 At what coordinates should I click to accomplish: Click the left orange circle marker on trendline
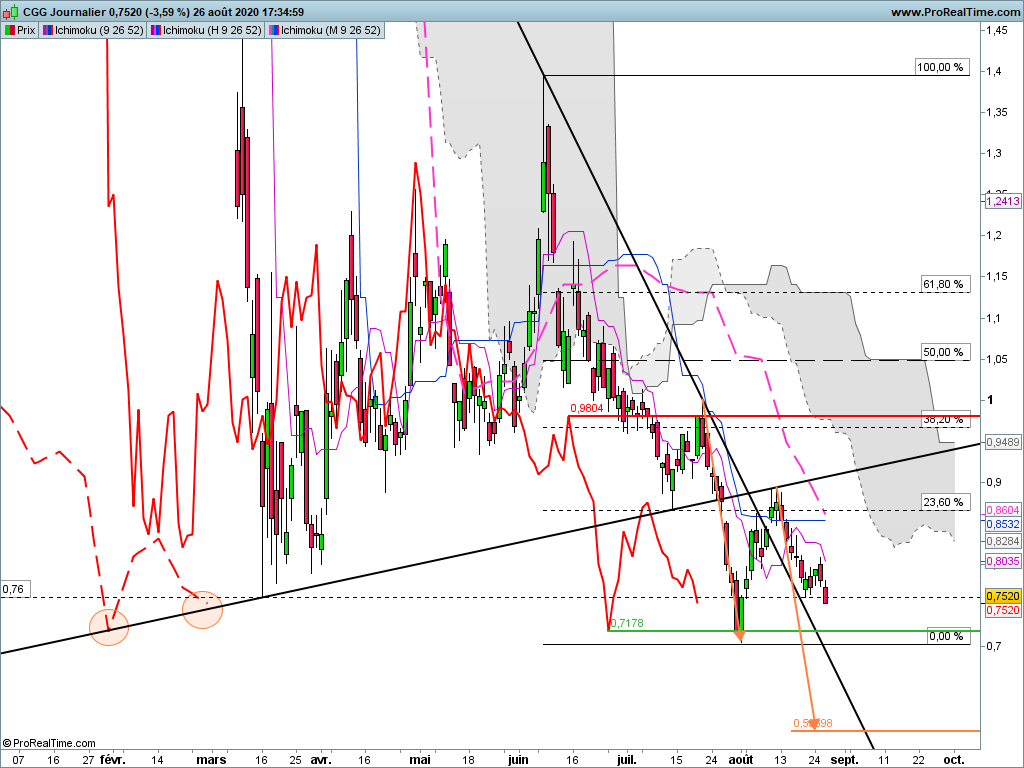[x=110, y=626]
